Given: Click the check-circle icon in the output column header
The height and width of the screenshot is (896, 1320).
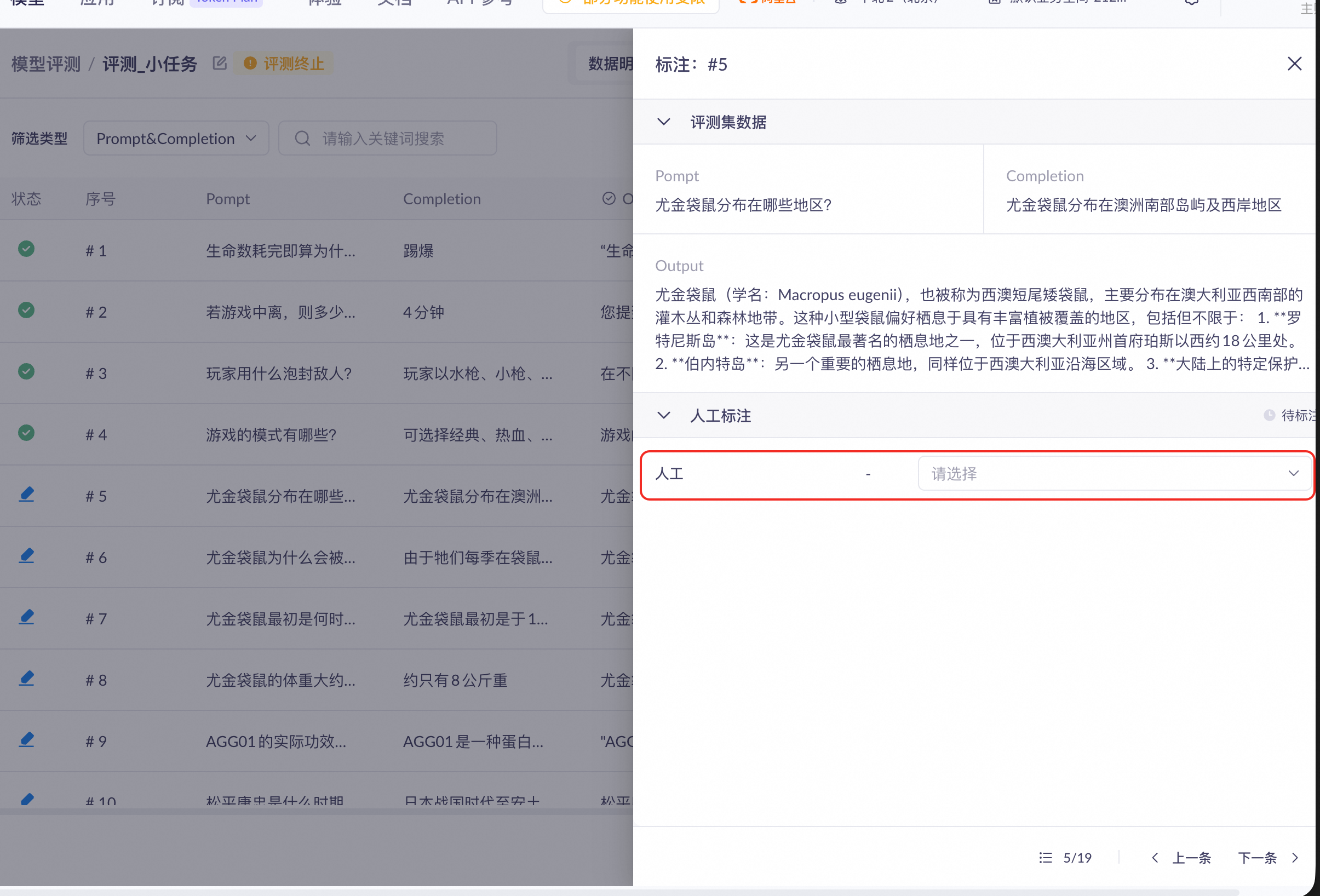Looking at the screenshot, I should [x=609, y=198].
